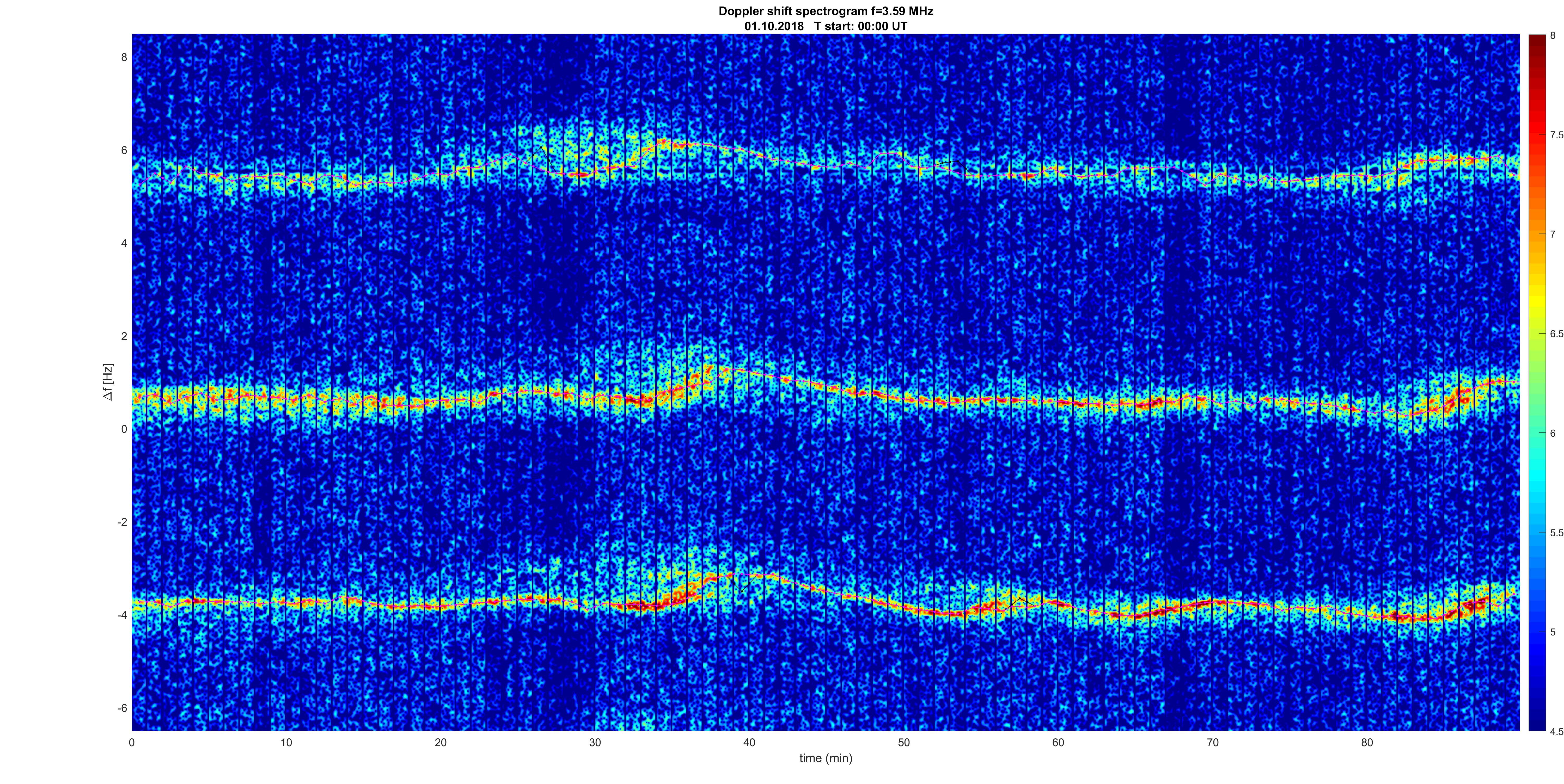The width and height of the screenshot is (1564, 784).
Task: Click the x-axis tick label "80"
Action: pos(1367,743)
